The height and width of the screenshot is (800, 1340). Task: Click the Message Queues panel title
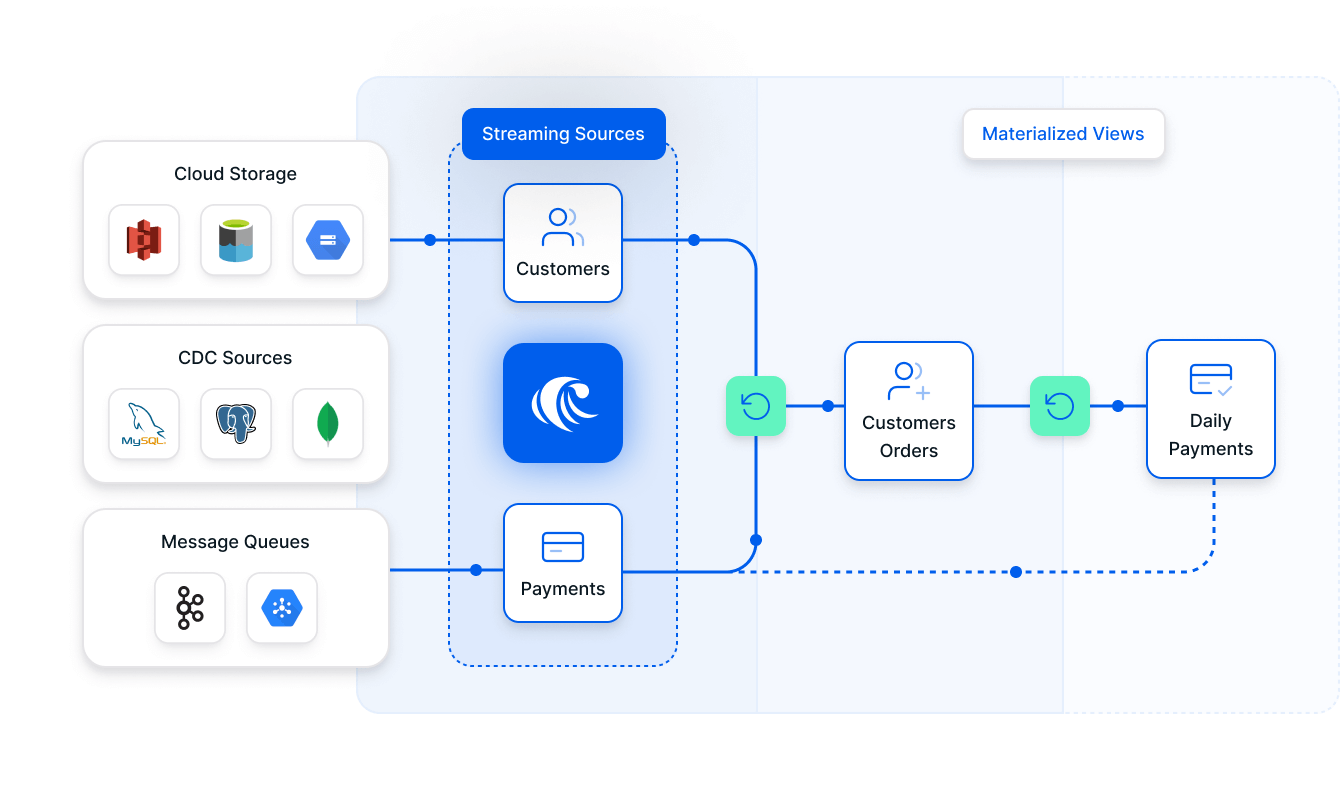tap(235, 542)
